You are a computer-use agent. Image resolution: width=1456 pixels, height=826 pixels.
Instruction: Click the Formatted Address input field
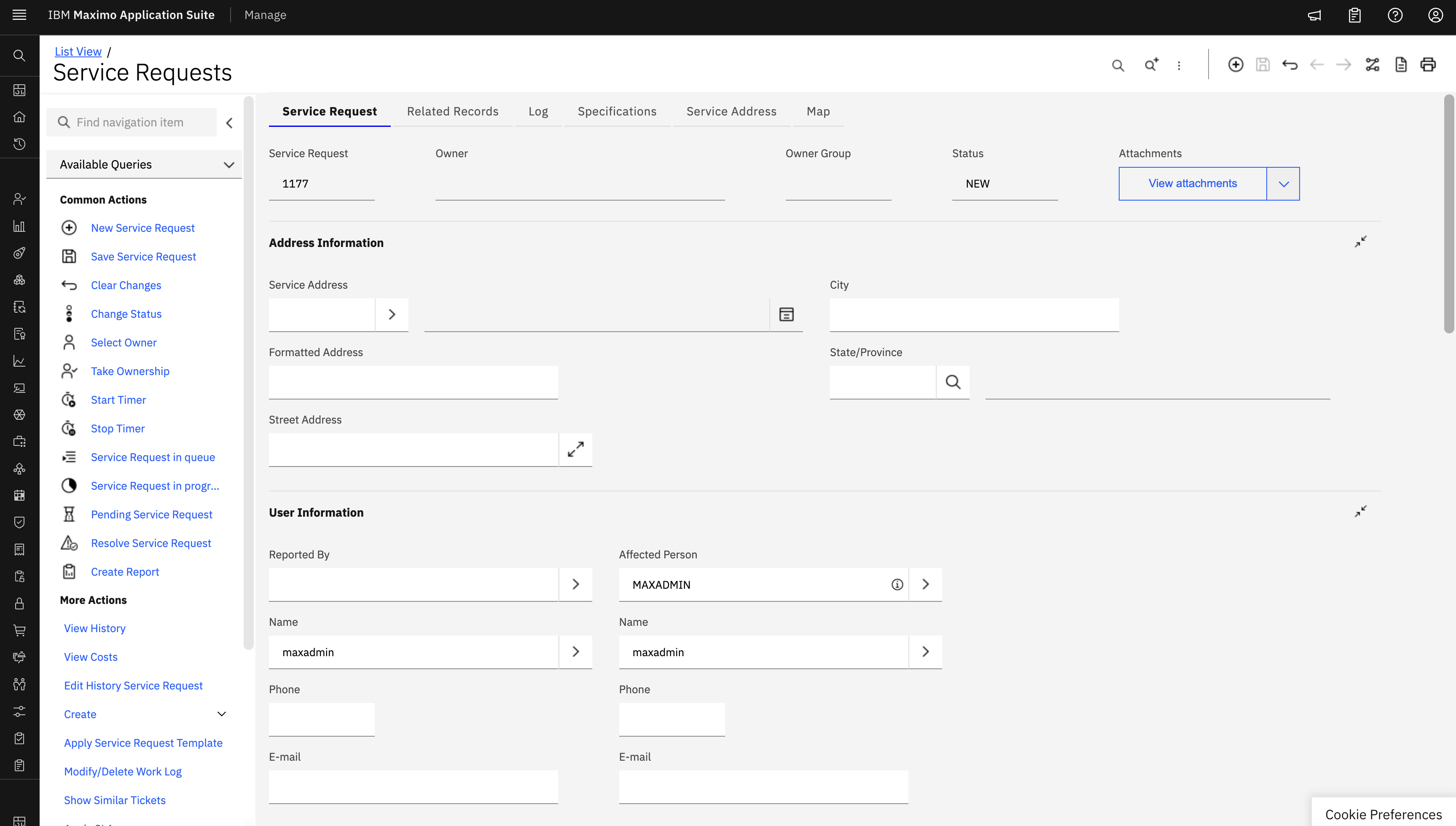coord(414,382)
